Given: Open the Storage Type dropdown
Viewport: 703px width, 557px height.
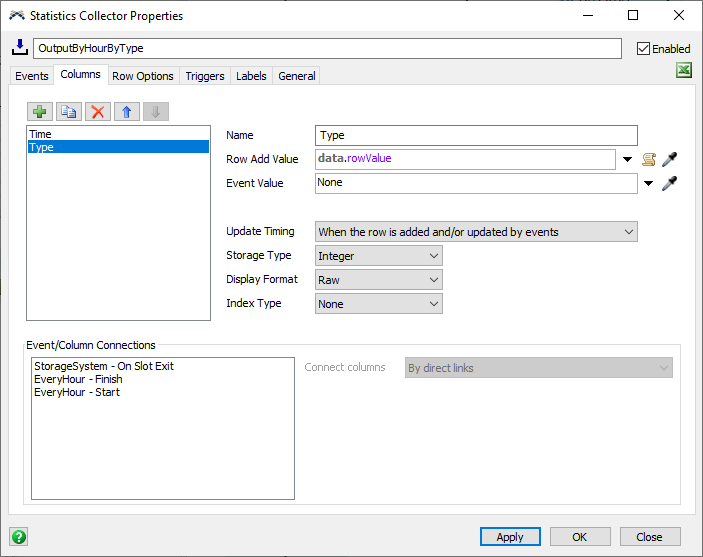Looking at the screenshot, I should [x=378, y=256].
